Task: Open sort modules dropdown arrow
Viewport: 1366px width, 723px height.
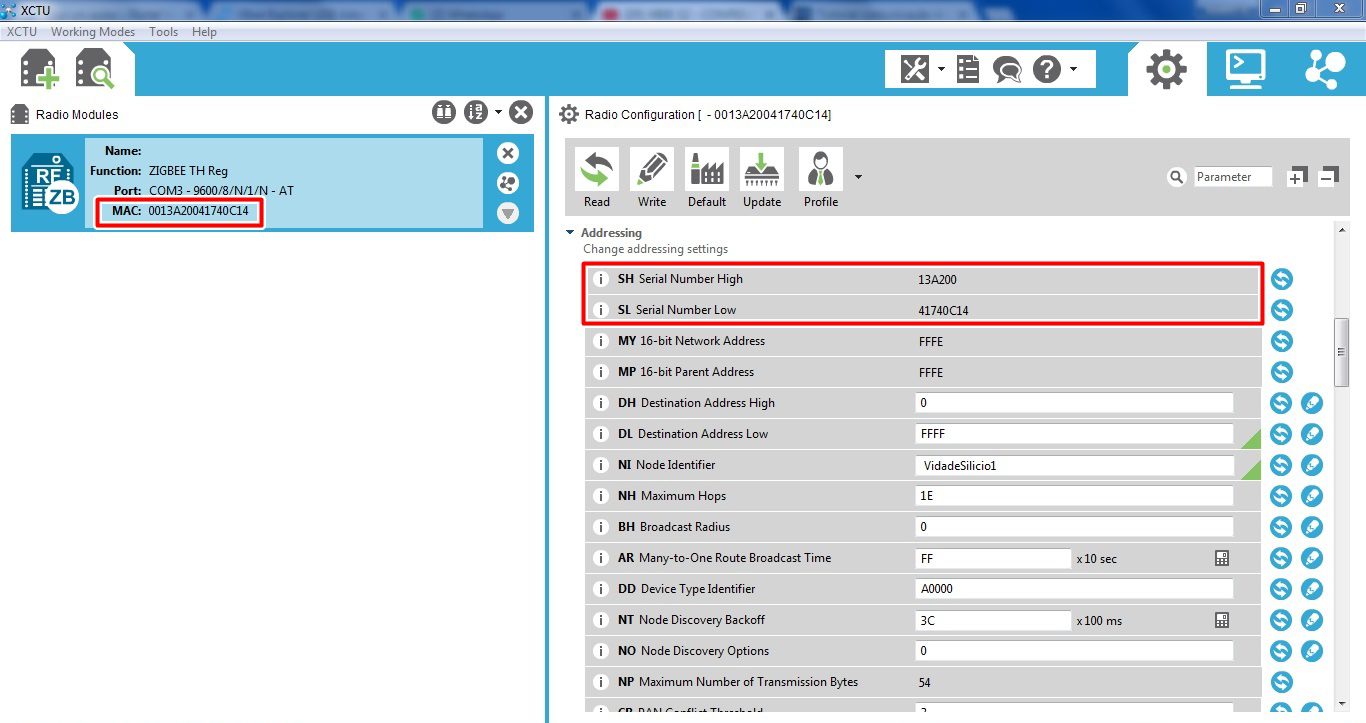Action: [x=498, y=112]
